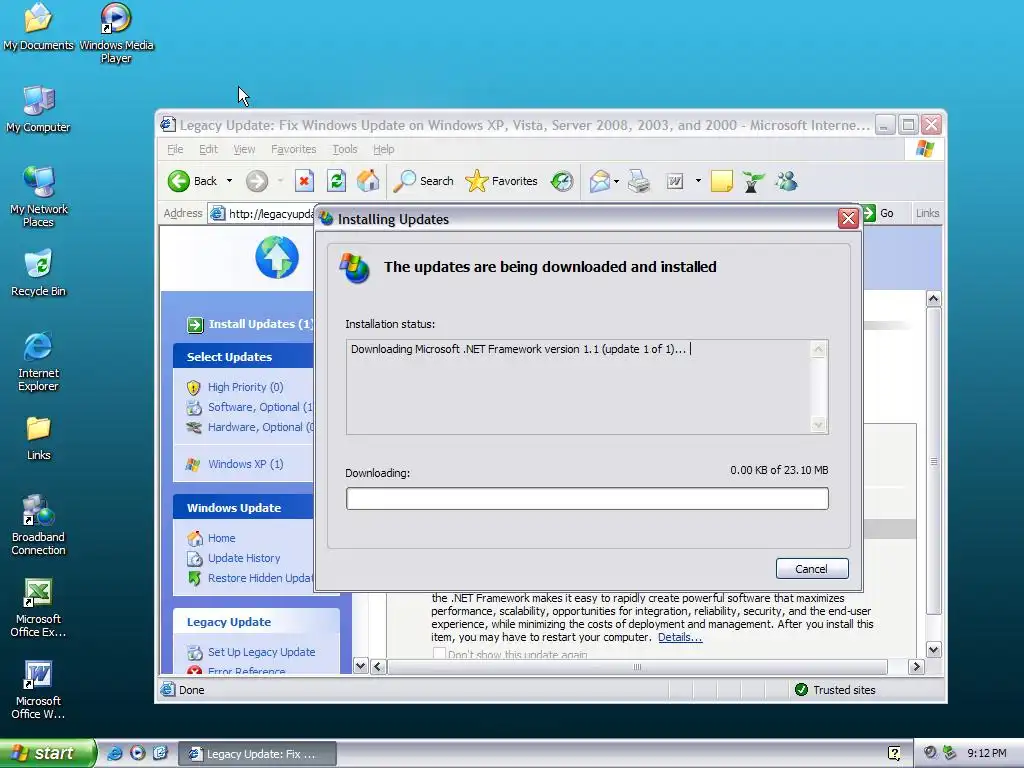The height and width of the screenshot is (768, 1024).
Task: Click the address bar URL field
Action: coord(261,214)
